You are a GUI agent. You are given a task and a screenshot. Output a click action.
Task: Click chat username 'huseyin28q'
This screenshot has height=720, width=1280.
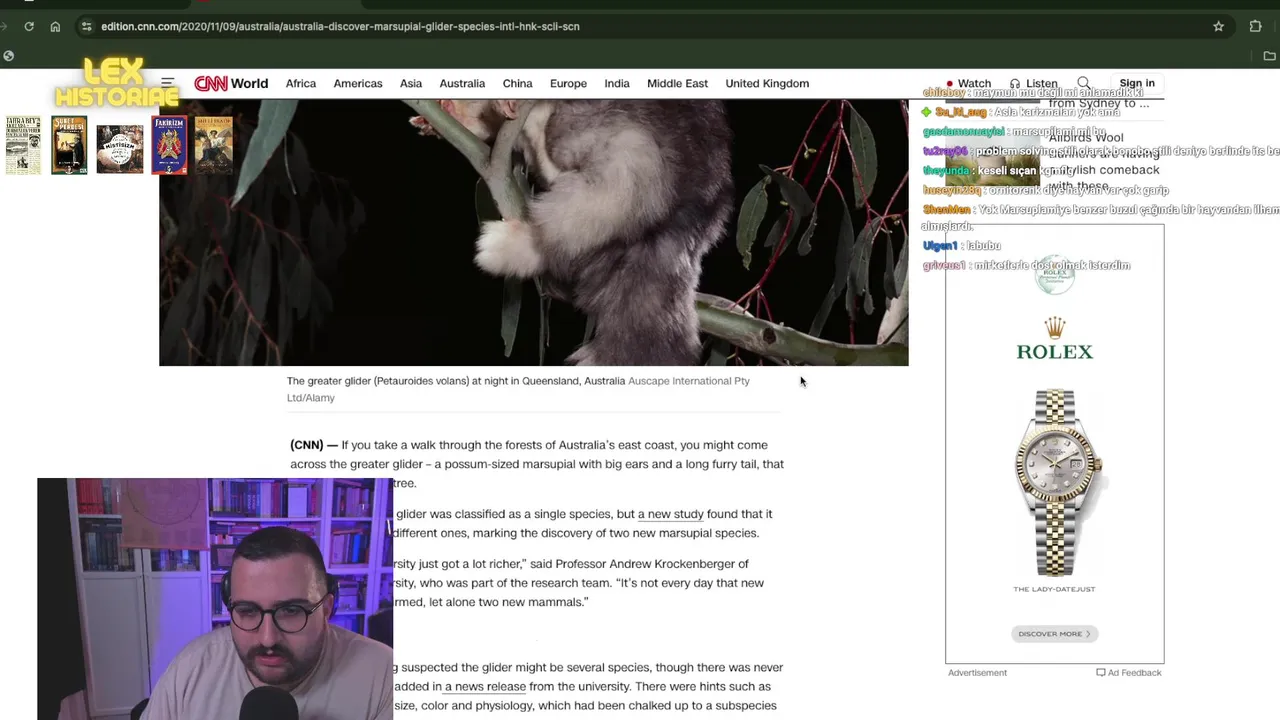point(953,191)
